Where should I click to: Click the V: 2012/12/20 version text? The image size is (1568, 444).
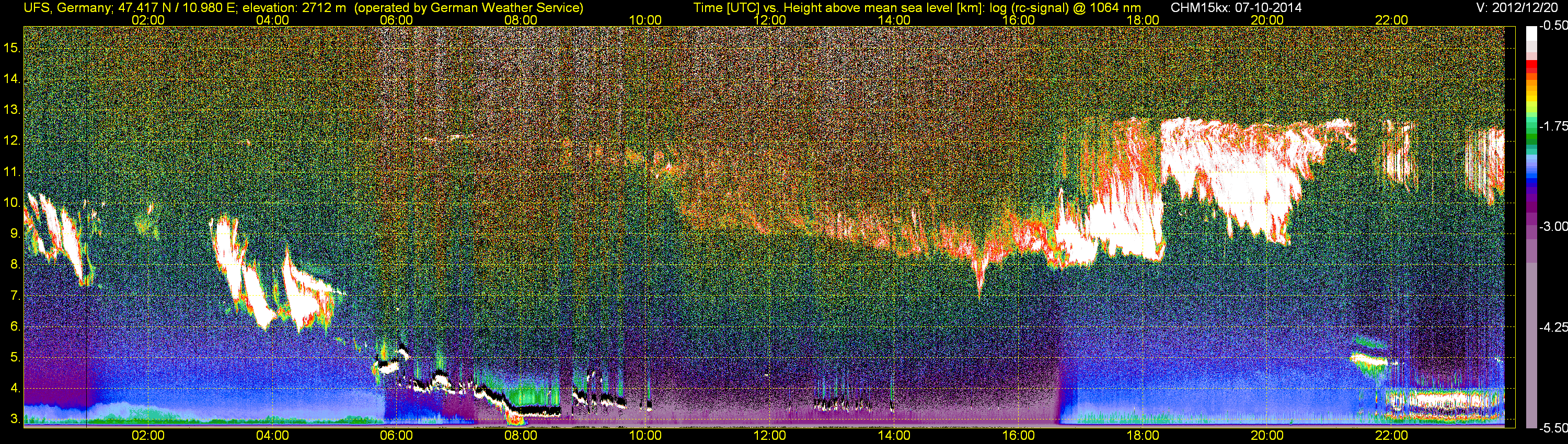(1519, 8)
